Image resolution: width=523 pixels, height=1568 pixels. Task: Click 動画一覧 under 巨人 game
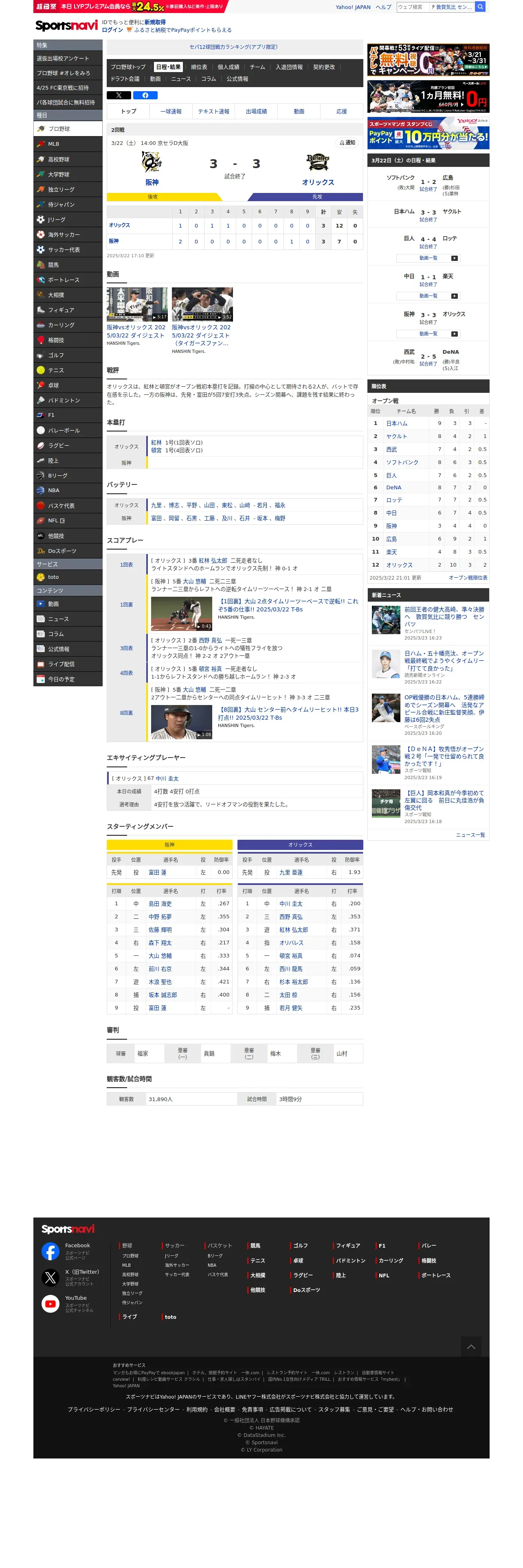coord(428,258)
